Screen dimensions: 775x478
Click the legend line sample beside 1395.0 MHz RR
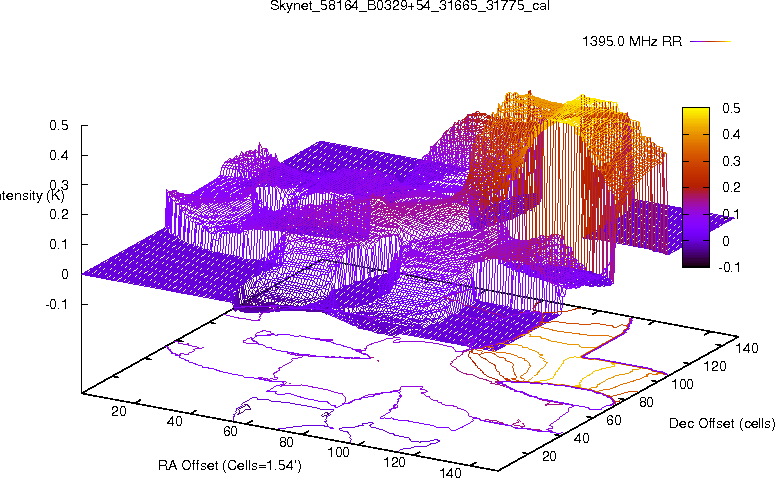(710, 42)
